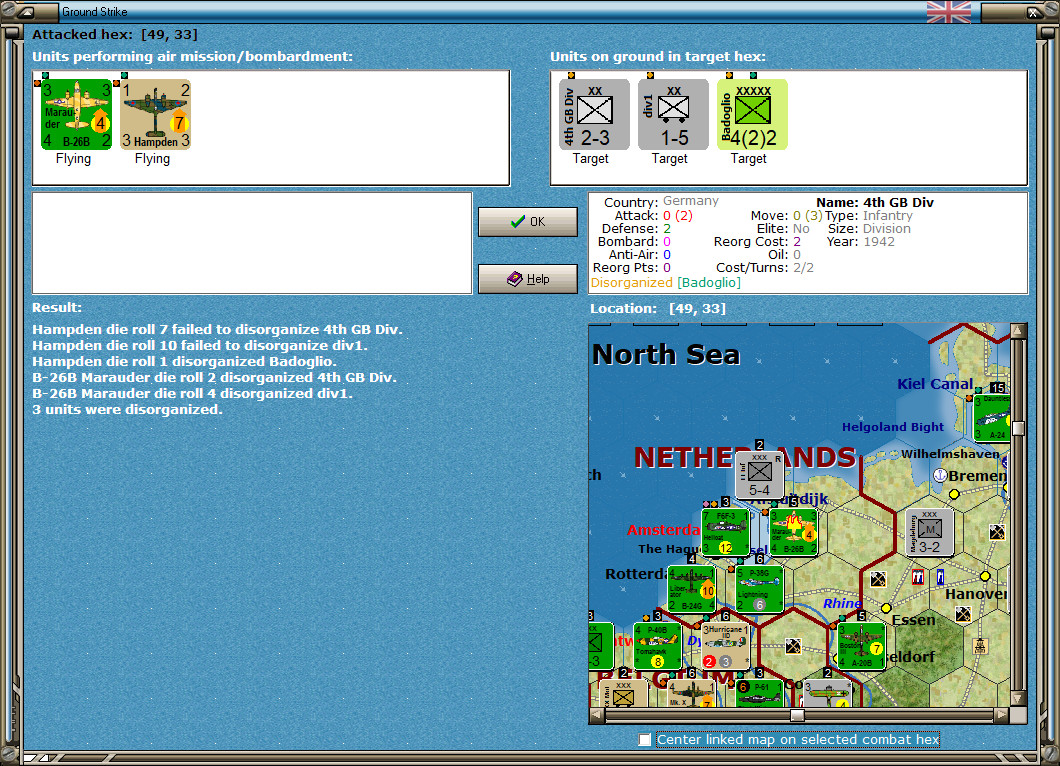Select the A-24 Dauntless counter near Kiel Canal
This screenshot has height=766, width=1060.
[x=993, y=411]
